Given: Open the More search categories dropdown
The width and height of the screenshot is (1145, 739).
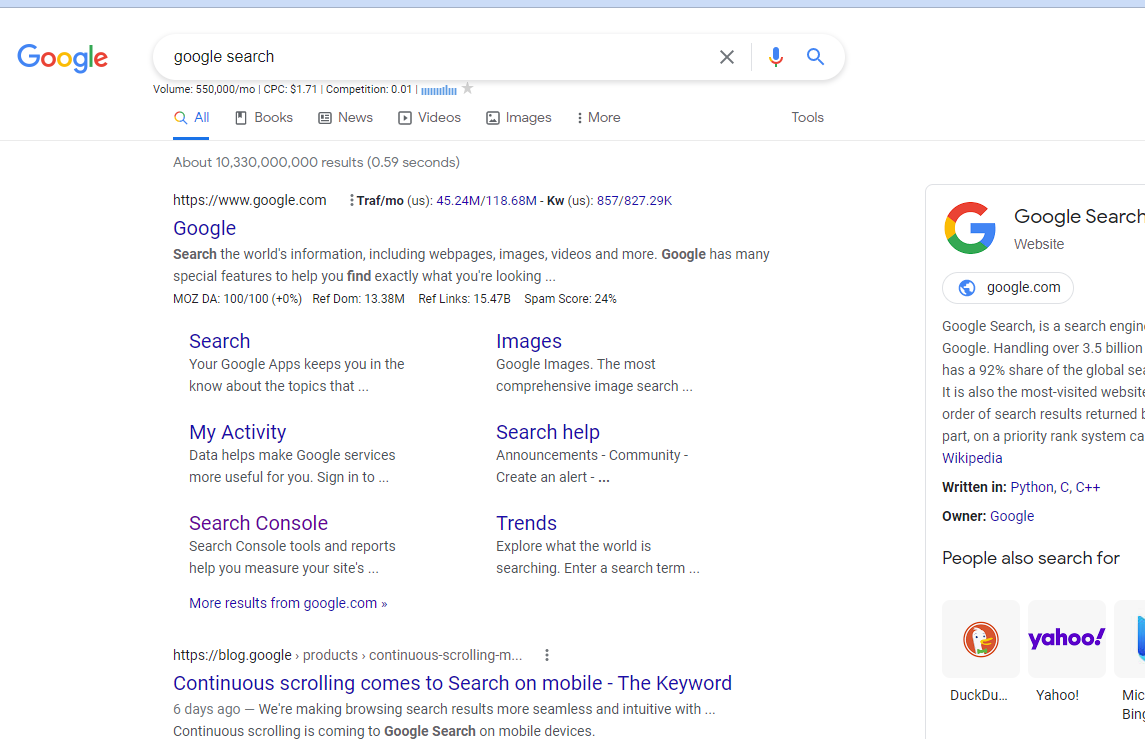Looking at the screenshot, I should pos(597,117).
